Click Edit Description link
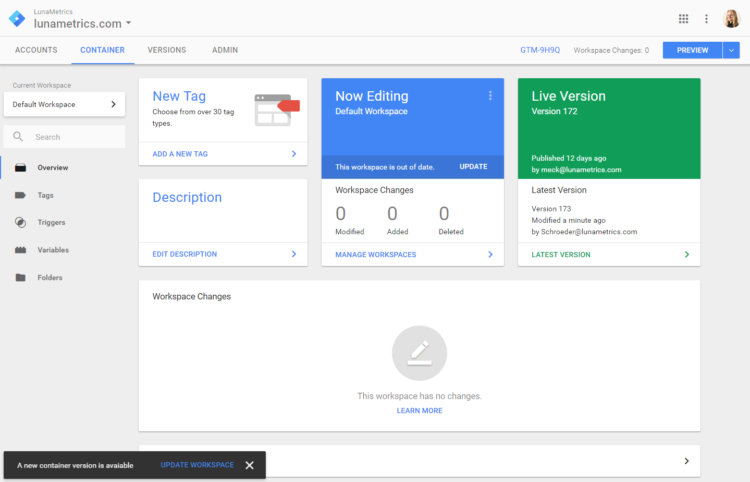 [x=185, y=254]
